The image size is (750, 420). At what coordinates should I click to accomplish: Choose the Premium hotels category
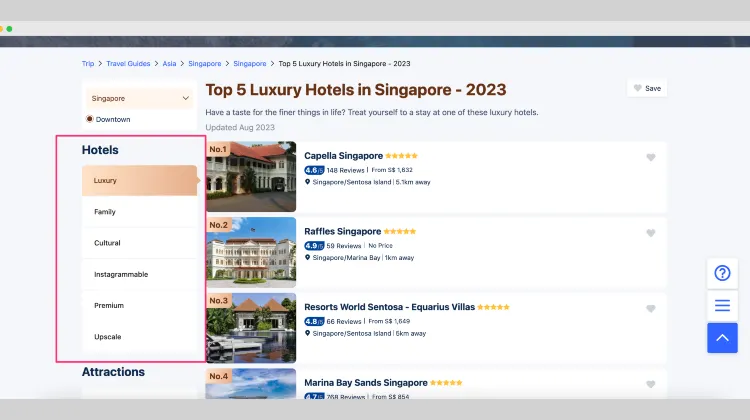click(139, 306)
